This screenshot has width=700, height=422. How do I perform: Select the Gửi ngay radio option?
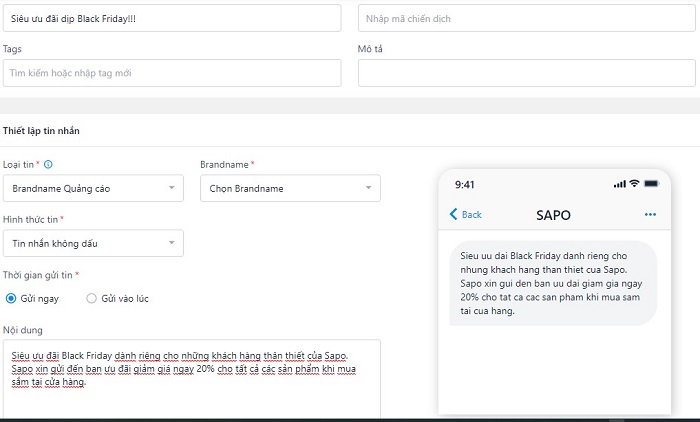[x=11, y=298]
